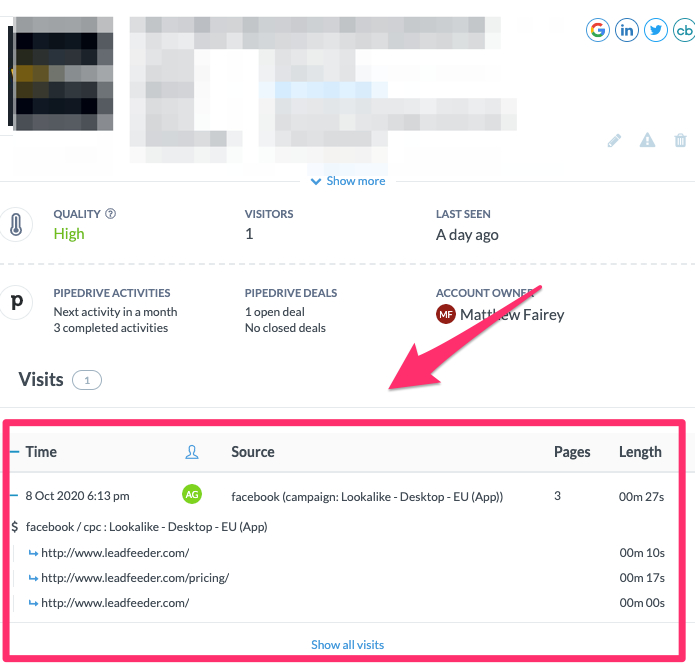Click 'facebook / cpc : Lookalike' campaign line
Screen dimensions: 695x668
(147, 527)
